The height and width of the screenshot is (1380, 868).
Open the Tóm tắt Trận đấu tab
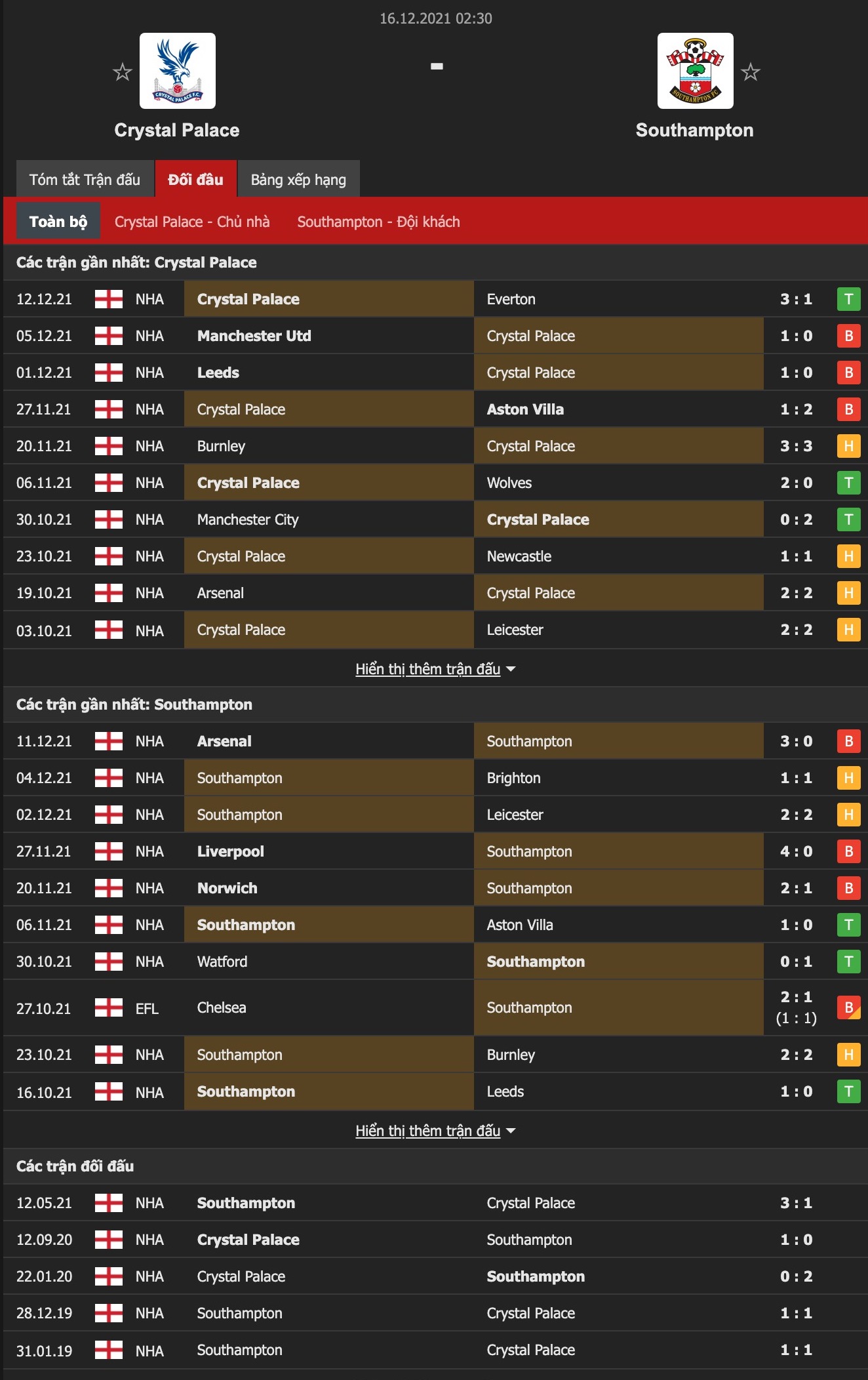coord(85,179)
